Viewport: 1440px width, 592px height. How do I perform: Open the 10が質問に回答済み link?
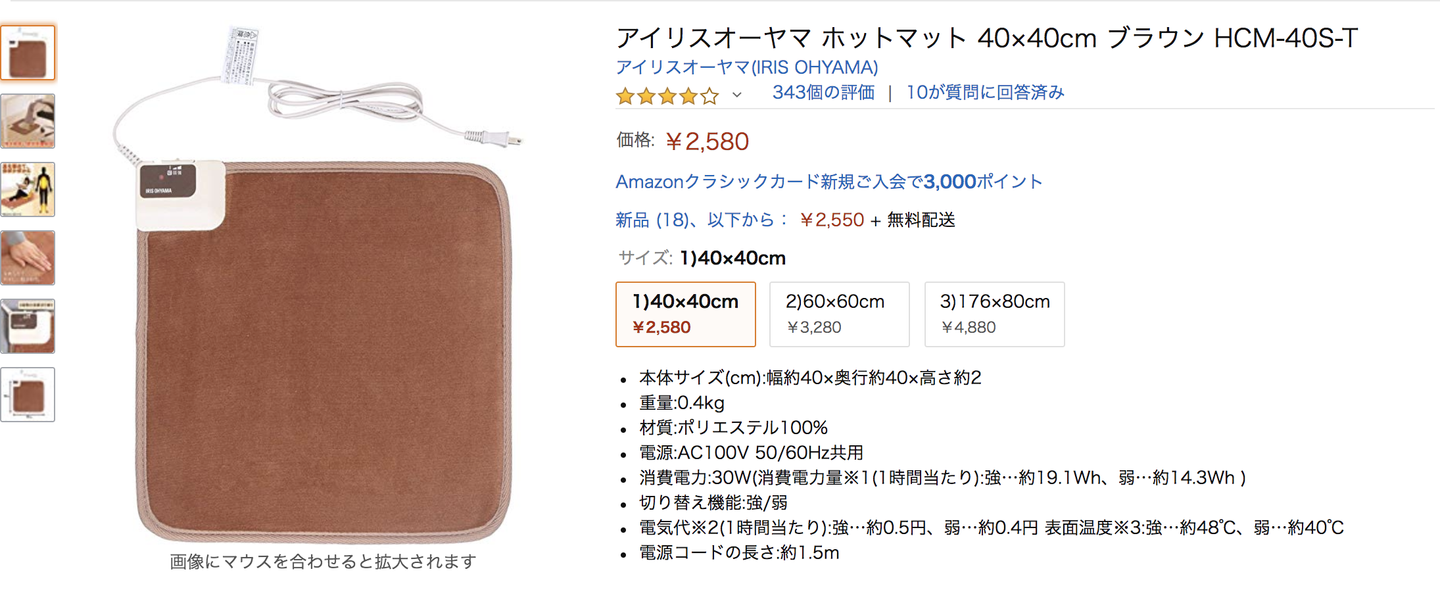coord(985,93)
